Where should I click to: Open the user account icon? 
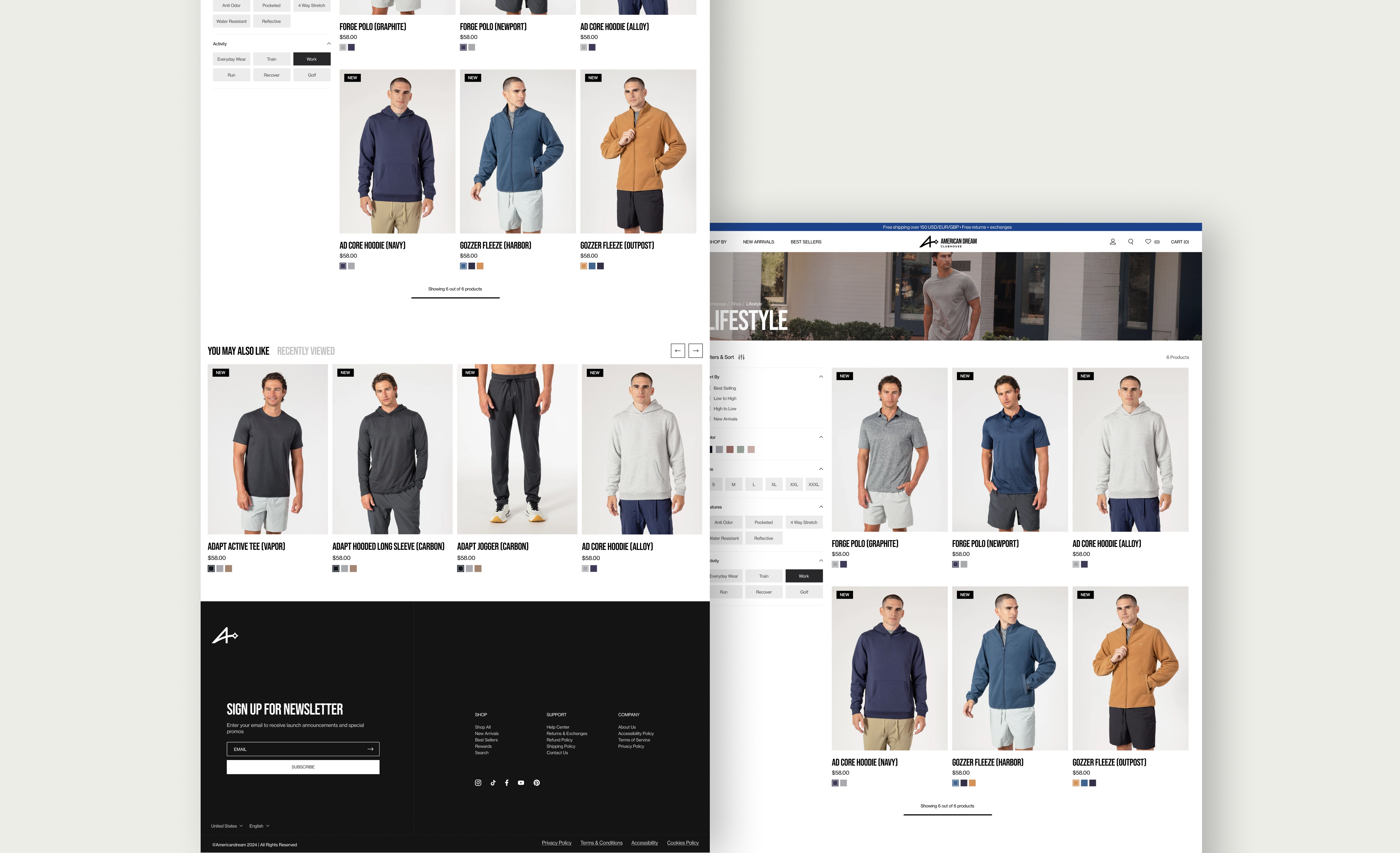pos(1113,242)
